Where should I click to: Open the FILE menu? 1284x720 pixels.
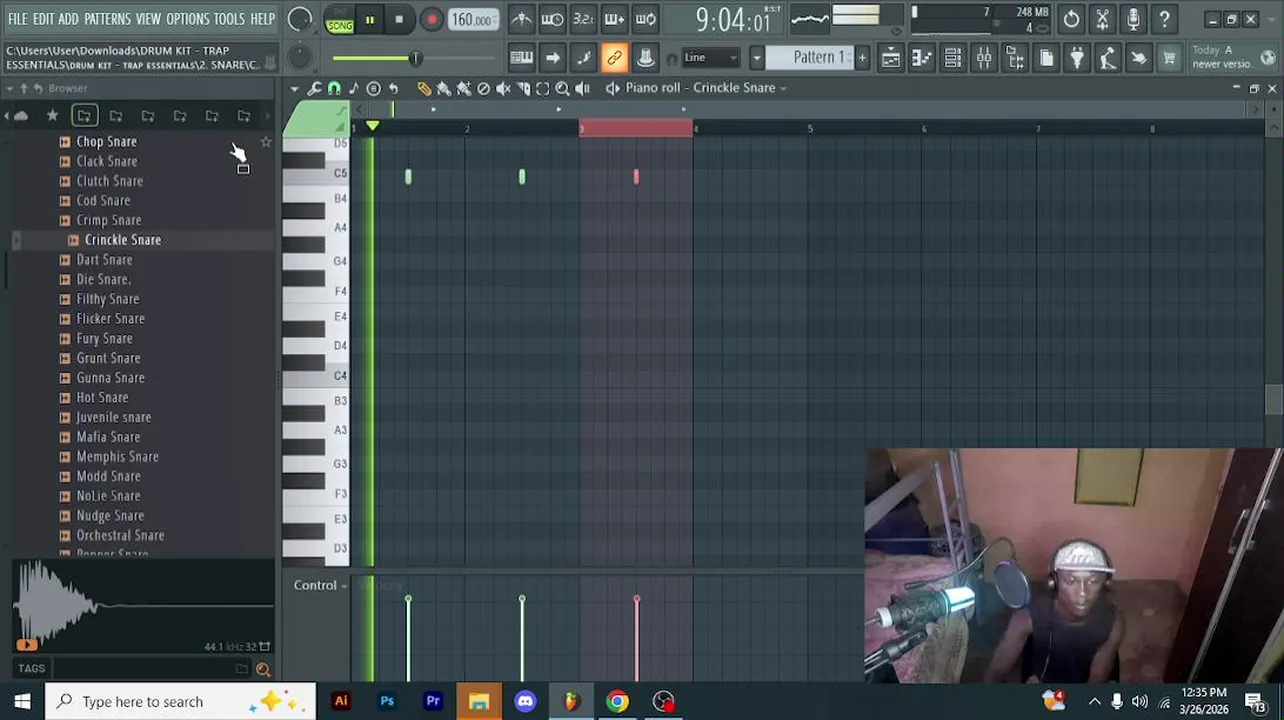point(17,19)
